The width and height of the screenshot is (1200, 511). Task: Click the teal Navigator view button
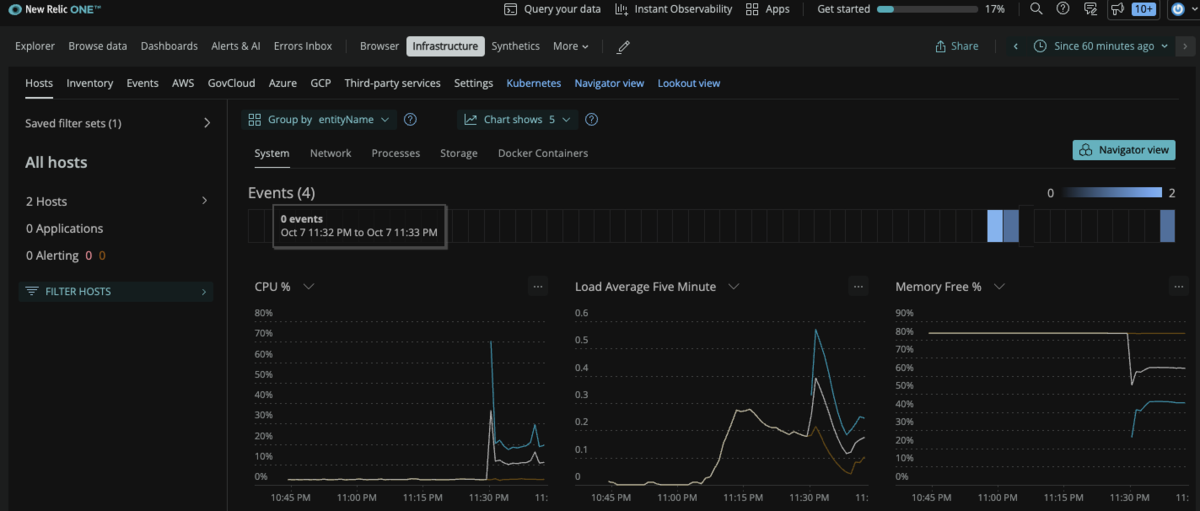click(x=1124, y=150)
